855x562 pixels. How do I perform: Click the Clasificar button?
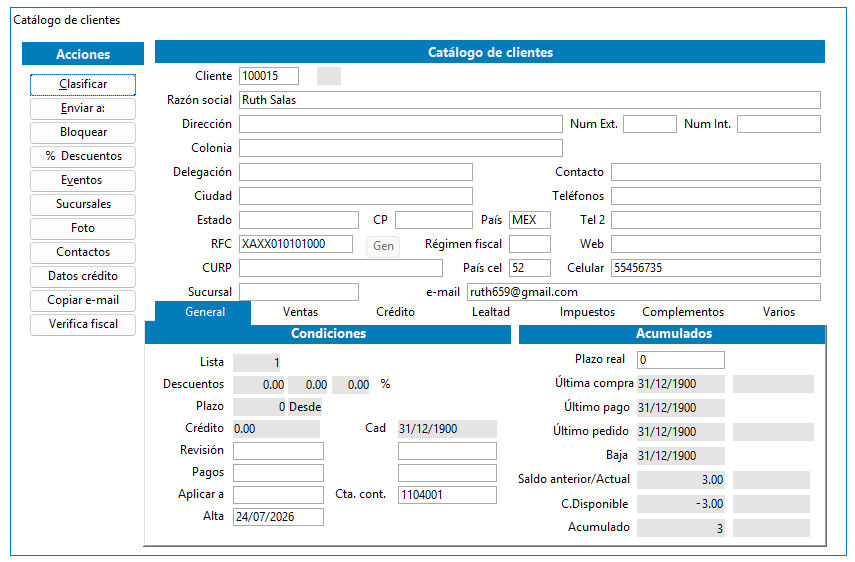pos(83,84)
